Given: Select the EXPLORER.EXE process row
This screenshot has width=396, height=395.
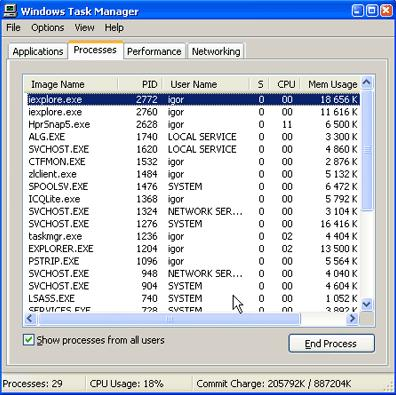Looking at the screenshot, I should [x=193, y=249].
